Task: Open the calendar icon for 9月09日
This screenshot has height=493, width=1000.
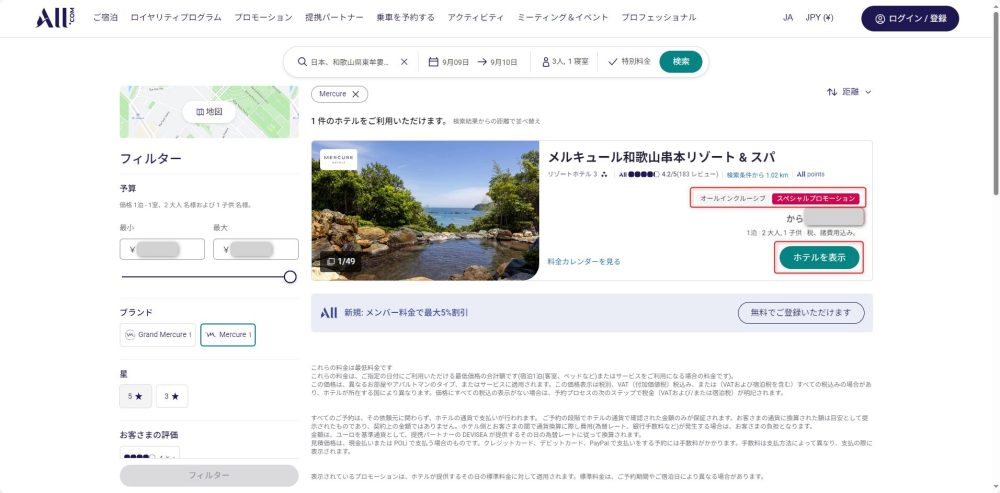Action: 433,62
